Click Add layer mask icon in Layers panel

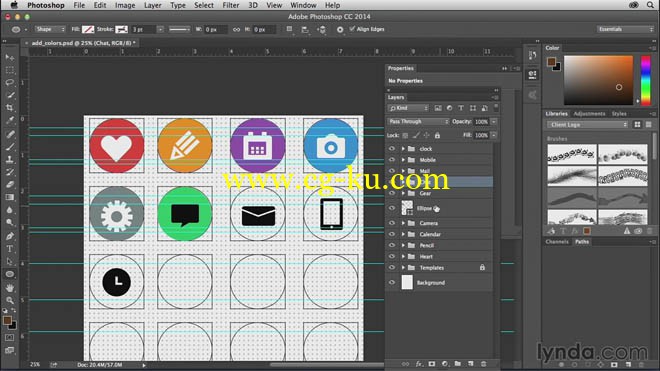[x=432, y=364]
